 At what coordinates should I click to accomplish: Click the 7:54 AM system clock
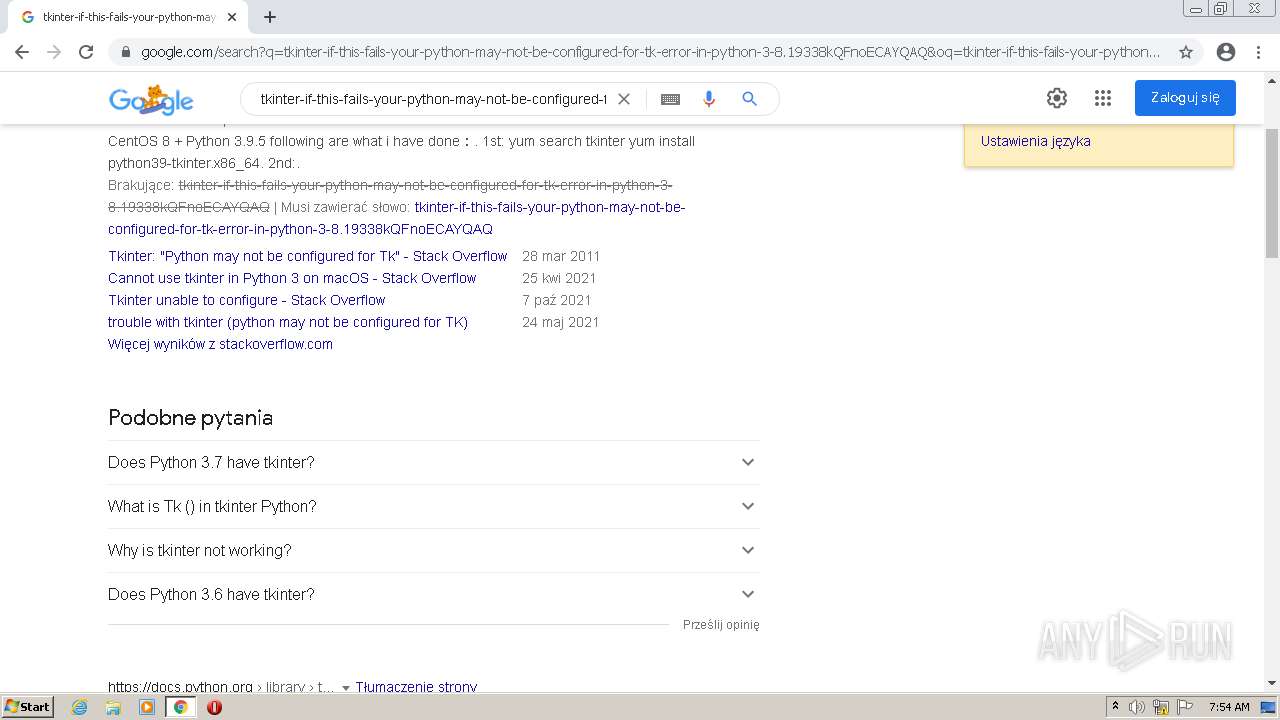(1229, 707)
